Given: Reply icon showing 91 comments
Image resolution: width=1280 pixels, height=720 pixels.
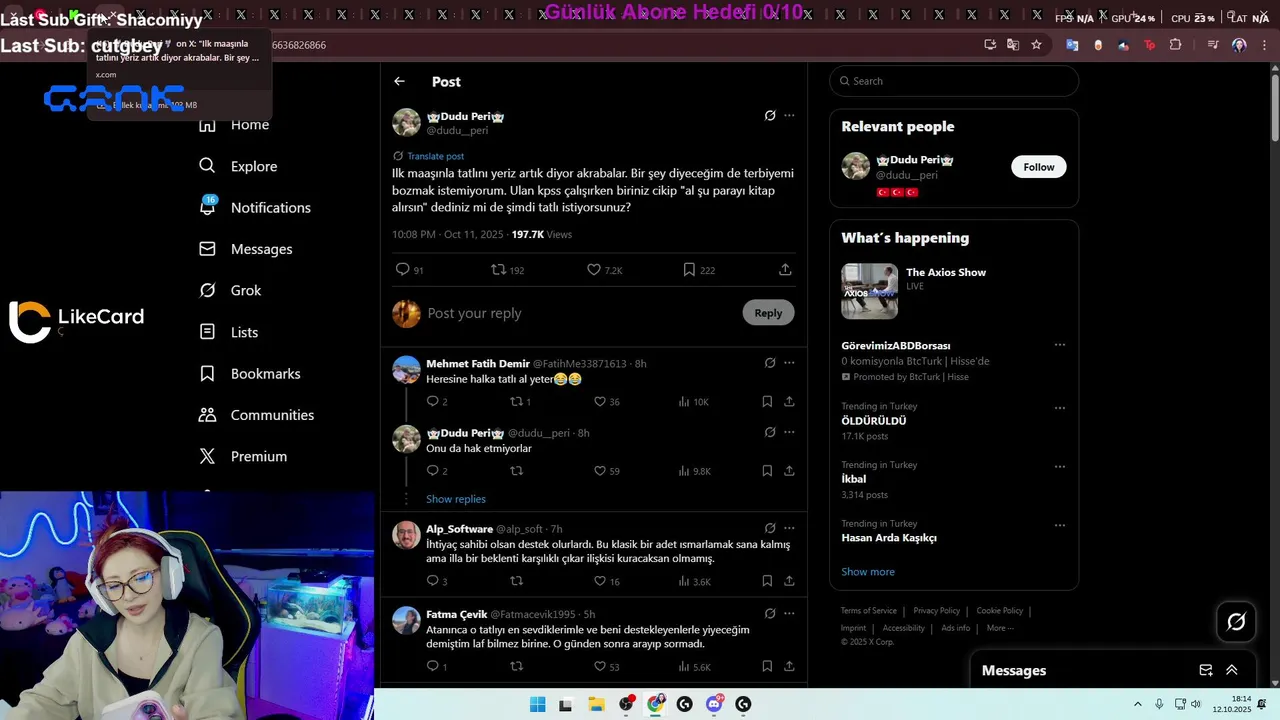Looking at the screenshot, I should point(403,269).
